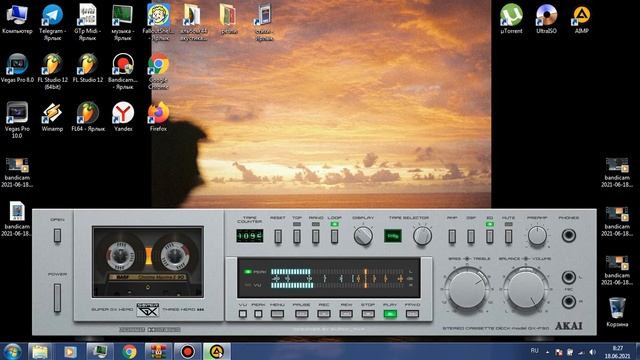640x360 pixels.
Task: Select the FL64 shortcut desktop icon
Action: click(88, 117)
